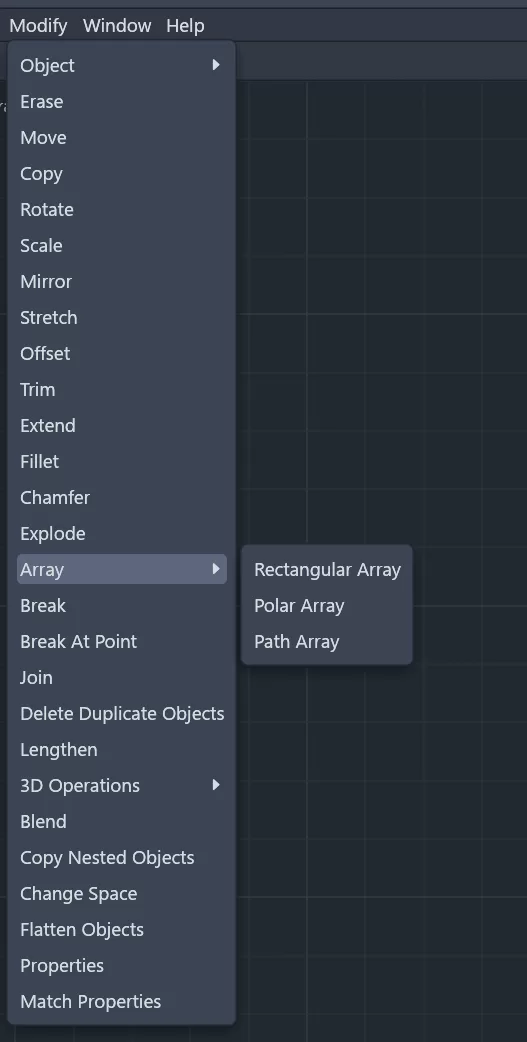Choose Copy Nested Objects

pyautogui.click(x=122, y=857)
